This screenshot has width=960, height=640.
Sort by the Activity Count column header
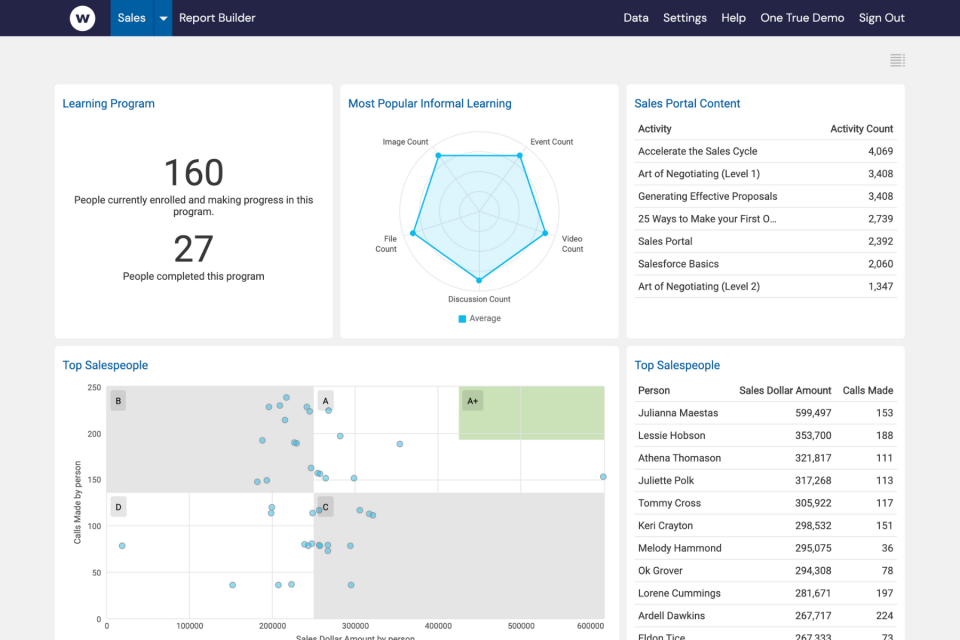point(861,129)
